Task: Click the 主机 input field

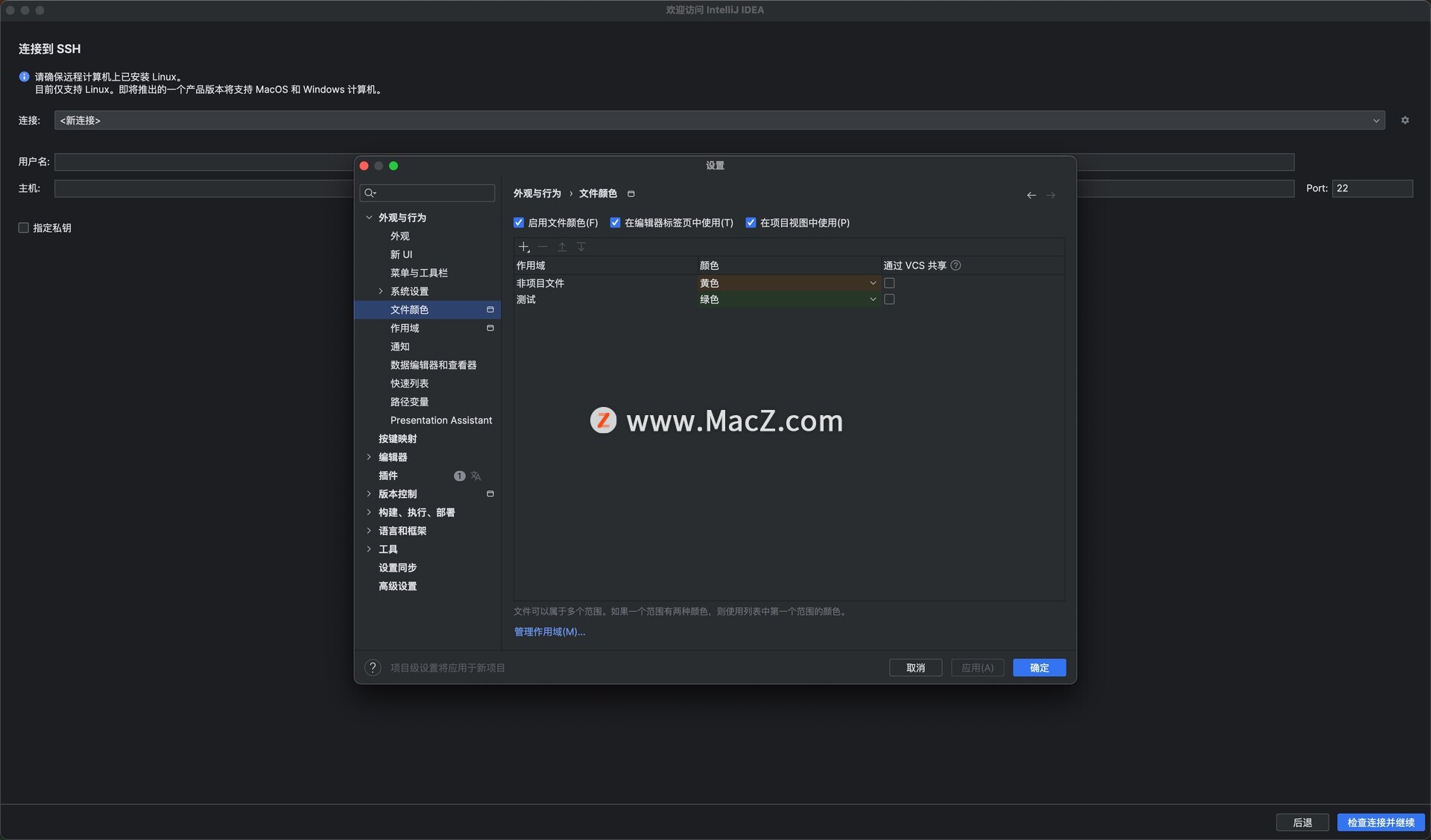Action: 674,189
